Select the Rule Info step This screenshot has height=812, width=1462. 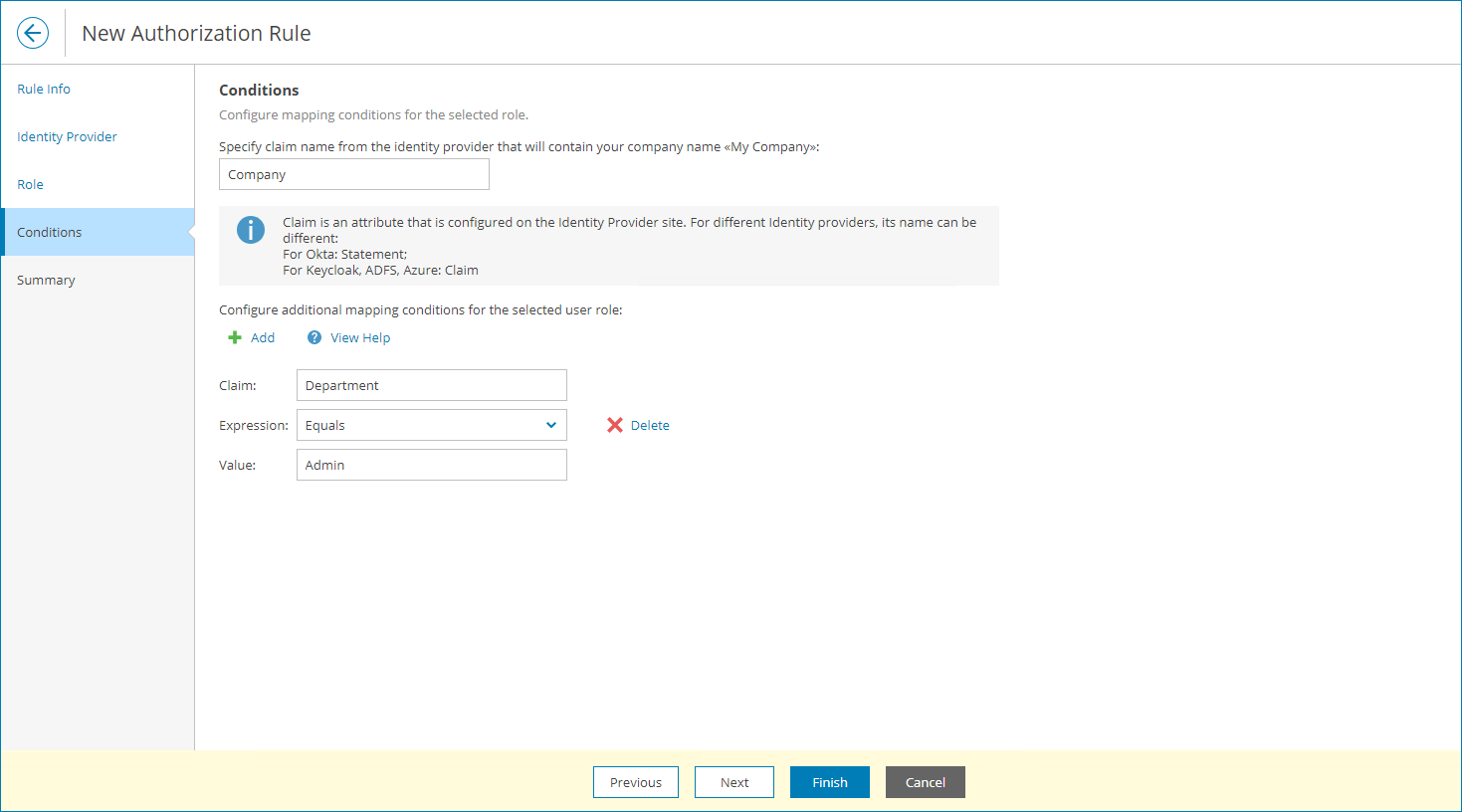click(x=43, y=89)
